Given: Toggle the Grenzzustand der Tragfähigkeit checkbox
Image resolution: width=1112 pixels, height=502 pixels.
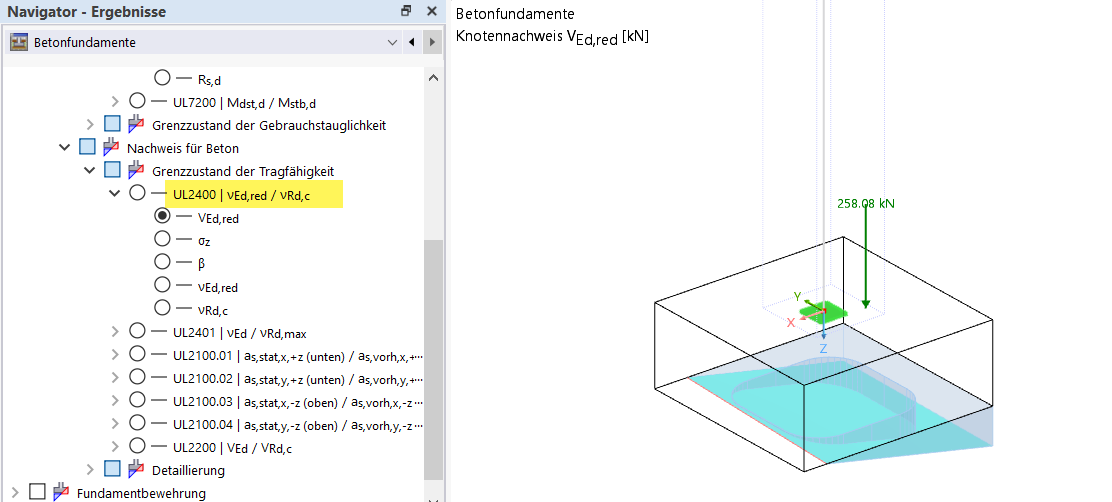Looking at the screenshot, I should coord(112,170).
